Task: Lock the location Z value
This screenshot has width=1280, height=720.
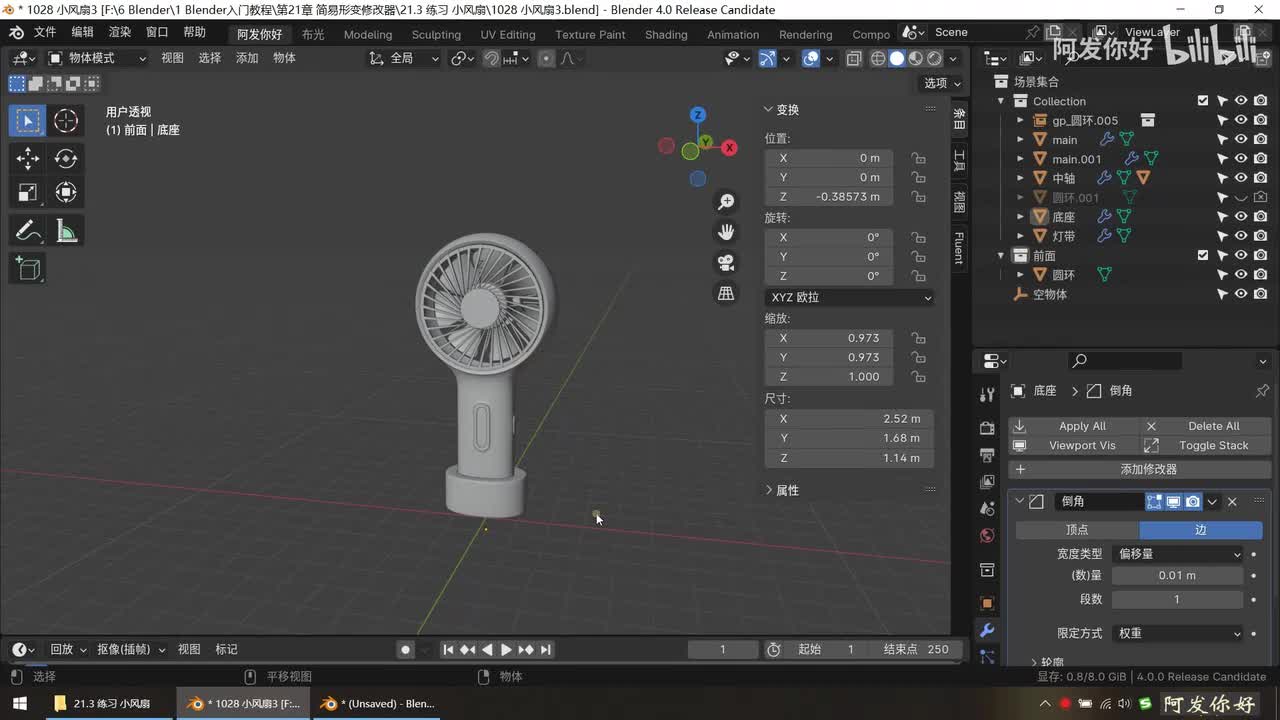Action: (x=917, y=197)
